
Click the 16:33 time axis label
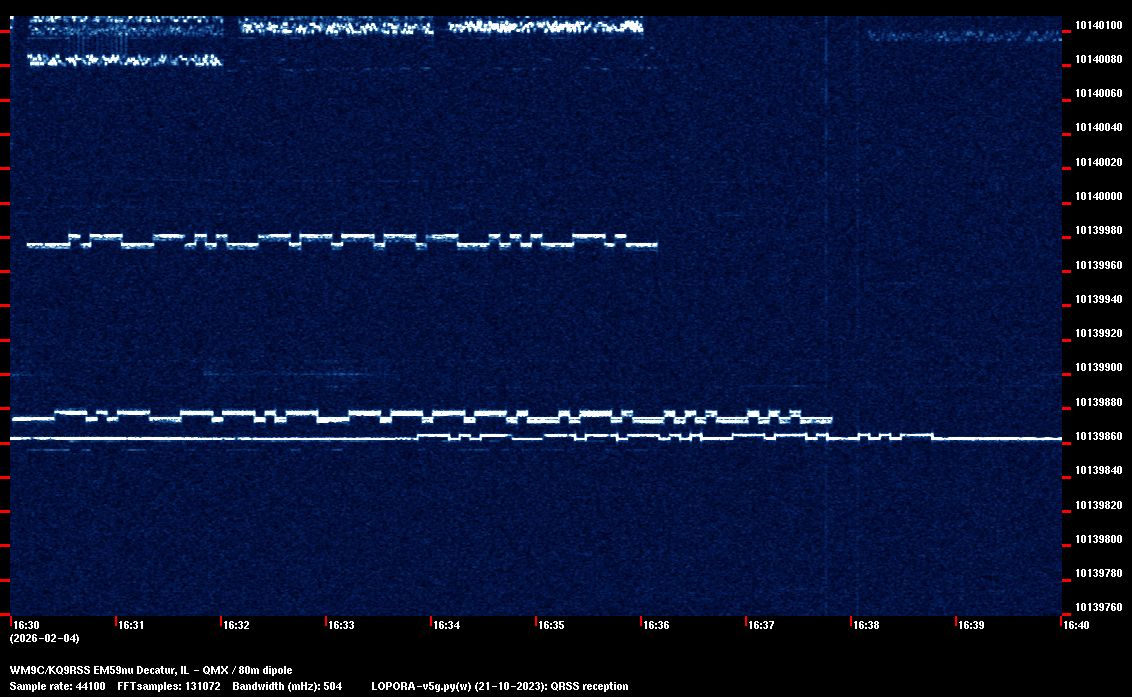tap(341, 625)
